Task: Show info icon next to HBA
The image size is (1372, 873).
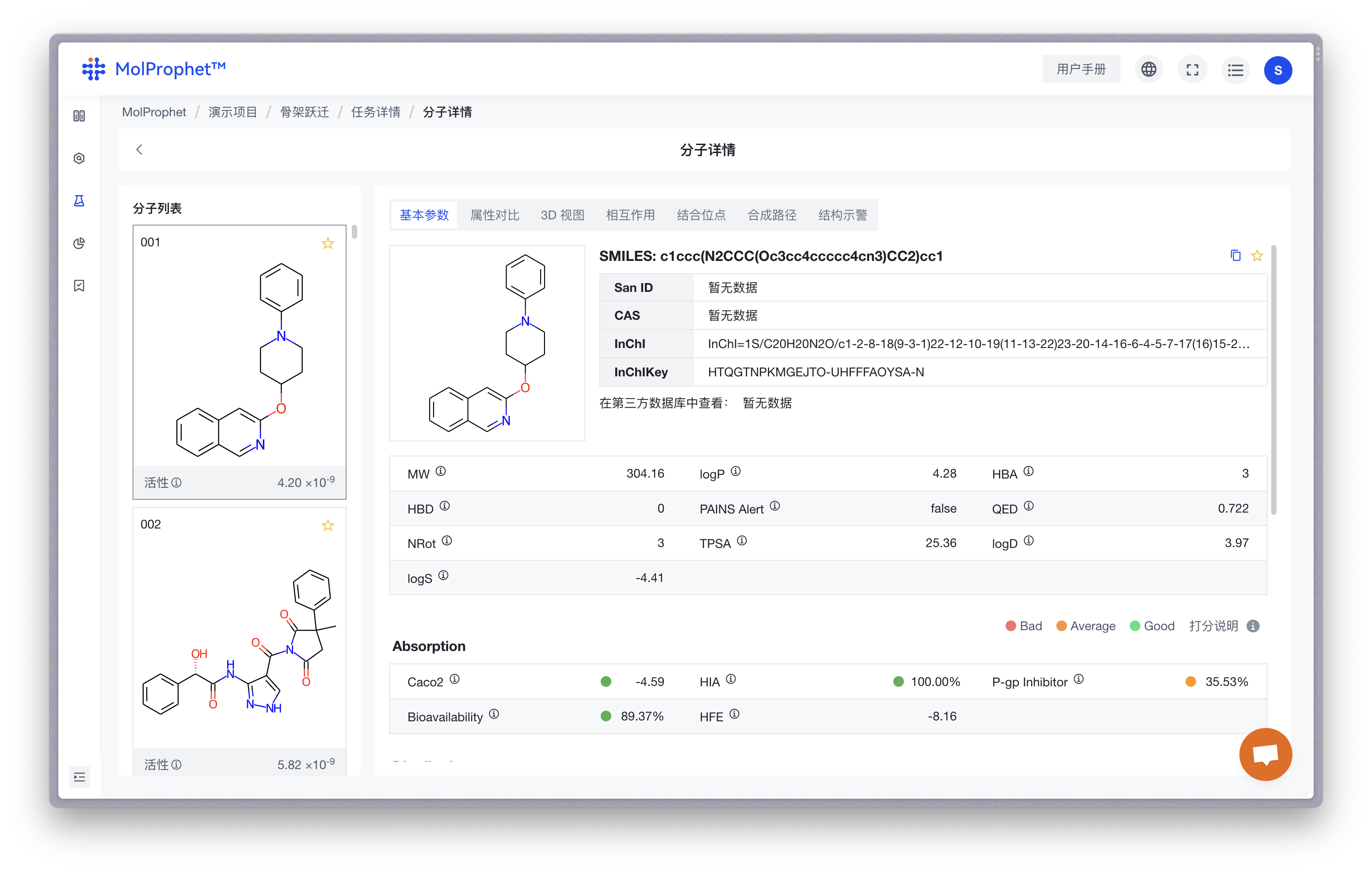Action: [1028, 471]
